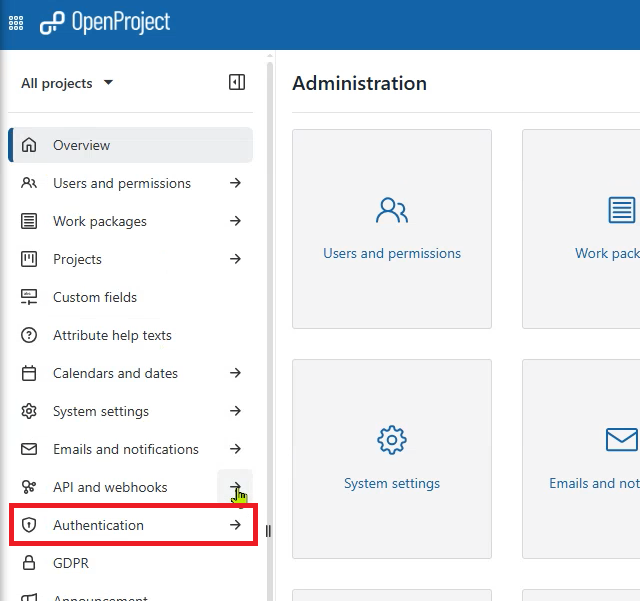This screenshot has width=640, height=601.
Task: Open Authentication in the sidebar
Action: tap(98, 525)
